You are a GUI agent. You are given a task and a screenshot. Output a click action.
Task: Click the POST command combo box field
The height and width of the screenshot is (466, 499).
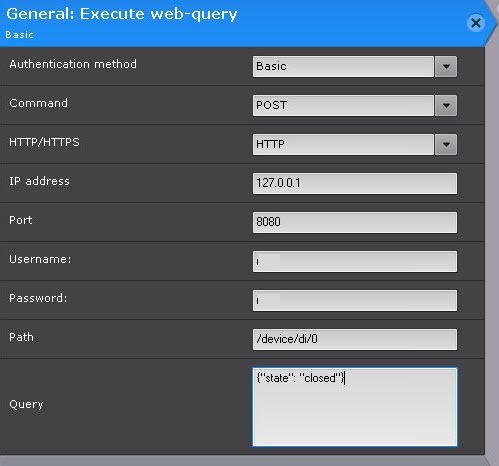pyautogui.click(x=343, y=105)
